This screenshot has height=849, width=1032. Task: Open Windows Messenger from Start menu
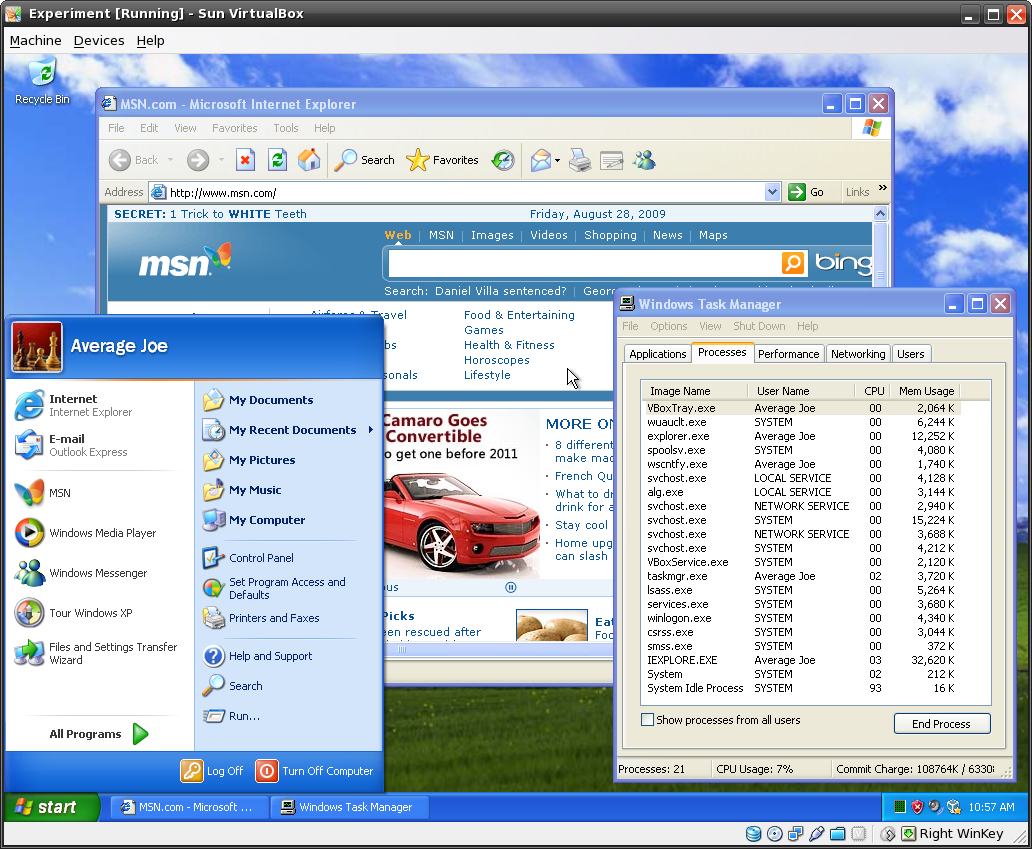(81, 573)
